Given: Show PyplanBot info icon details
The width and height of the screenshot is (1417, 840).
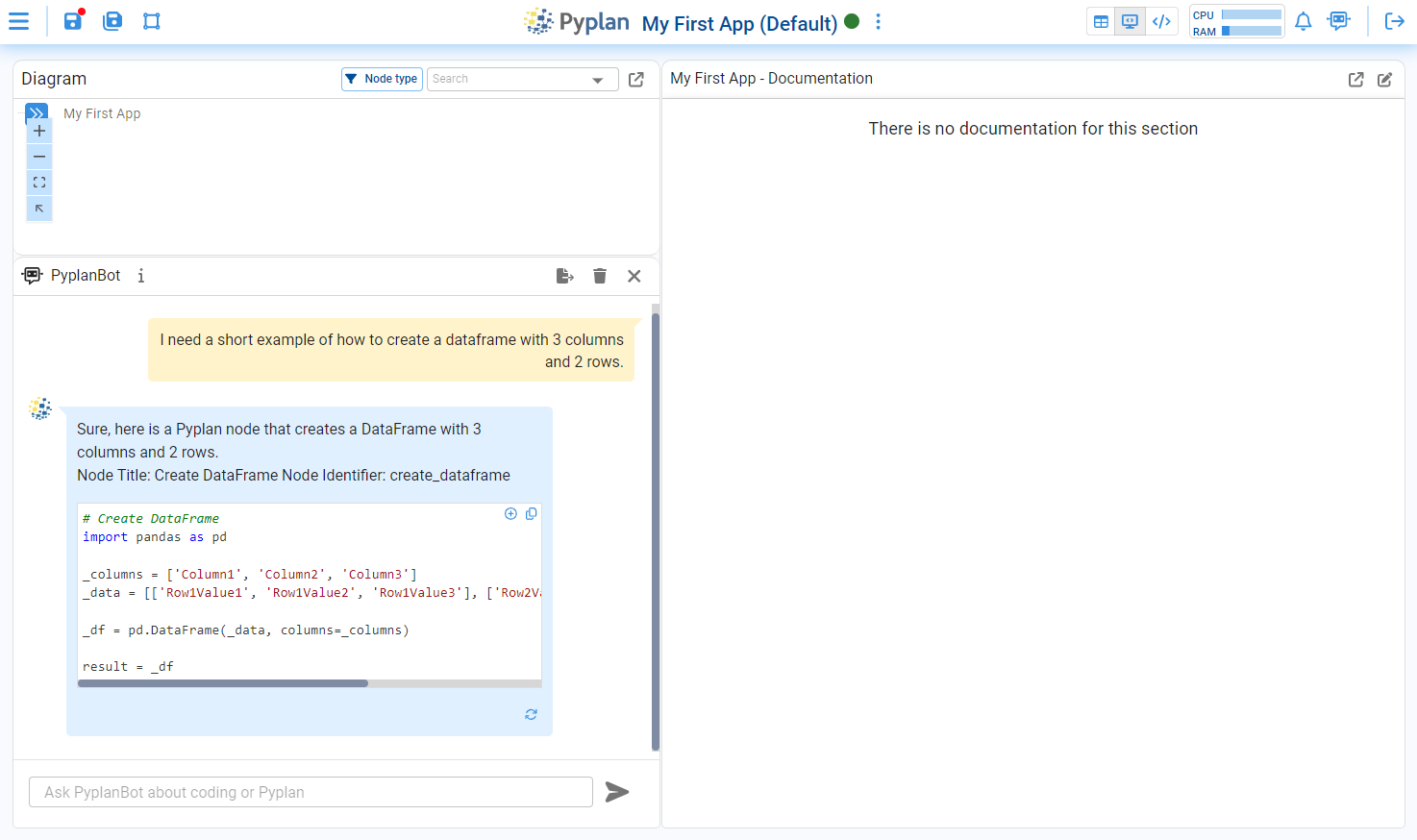Looking at the screenshot, I should pos(141,276).
